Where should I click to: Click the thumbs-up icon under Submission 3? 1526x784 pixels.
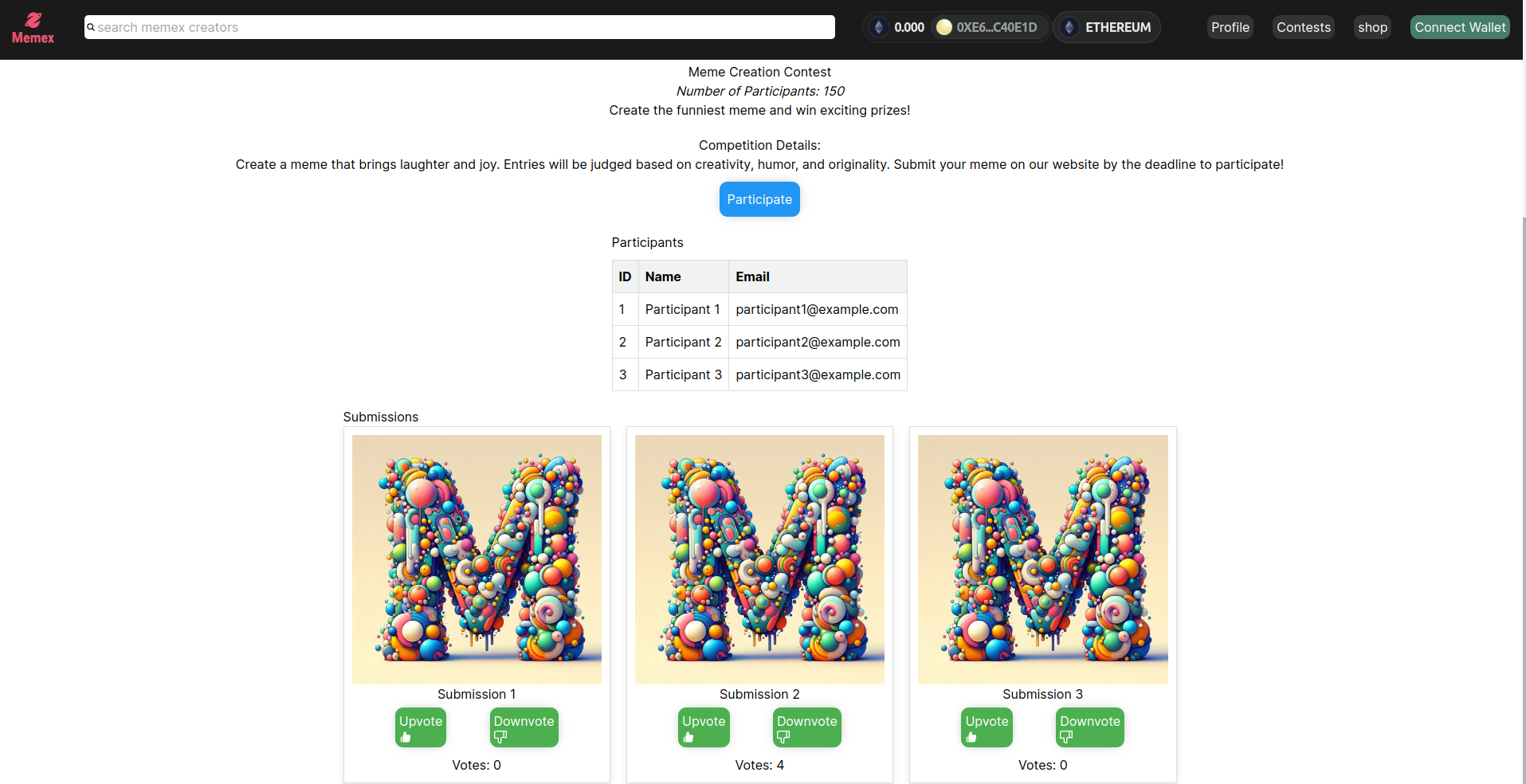[x=971, y=737]
